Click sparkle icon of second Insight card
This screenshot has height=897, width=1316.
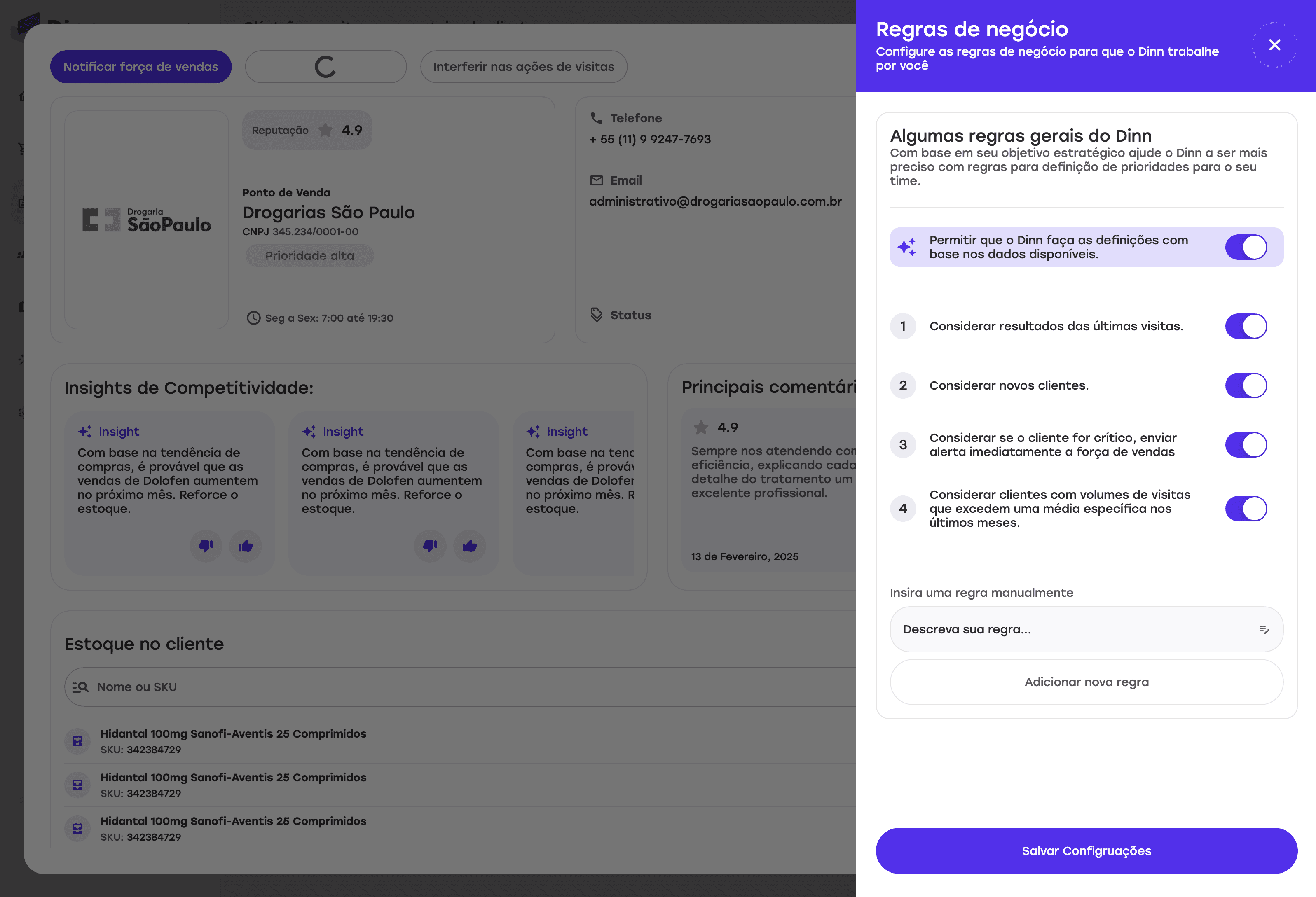click(309, 431)
